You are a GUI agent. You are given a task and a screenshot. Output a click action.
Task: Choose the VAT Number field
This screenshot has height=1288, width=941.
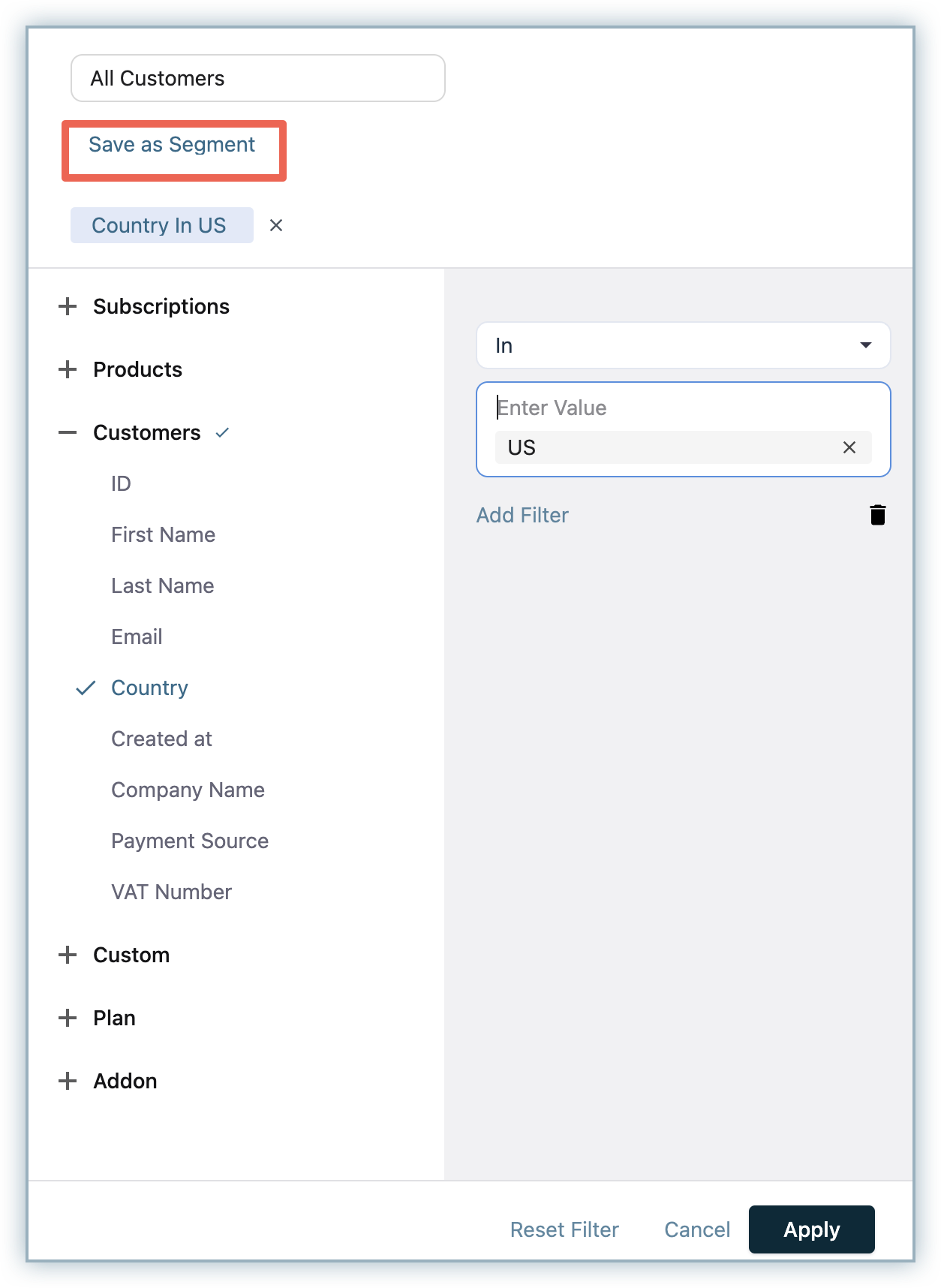click(171, 892)
